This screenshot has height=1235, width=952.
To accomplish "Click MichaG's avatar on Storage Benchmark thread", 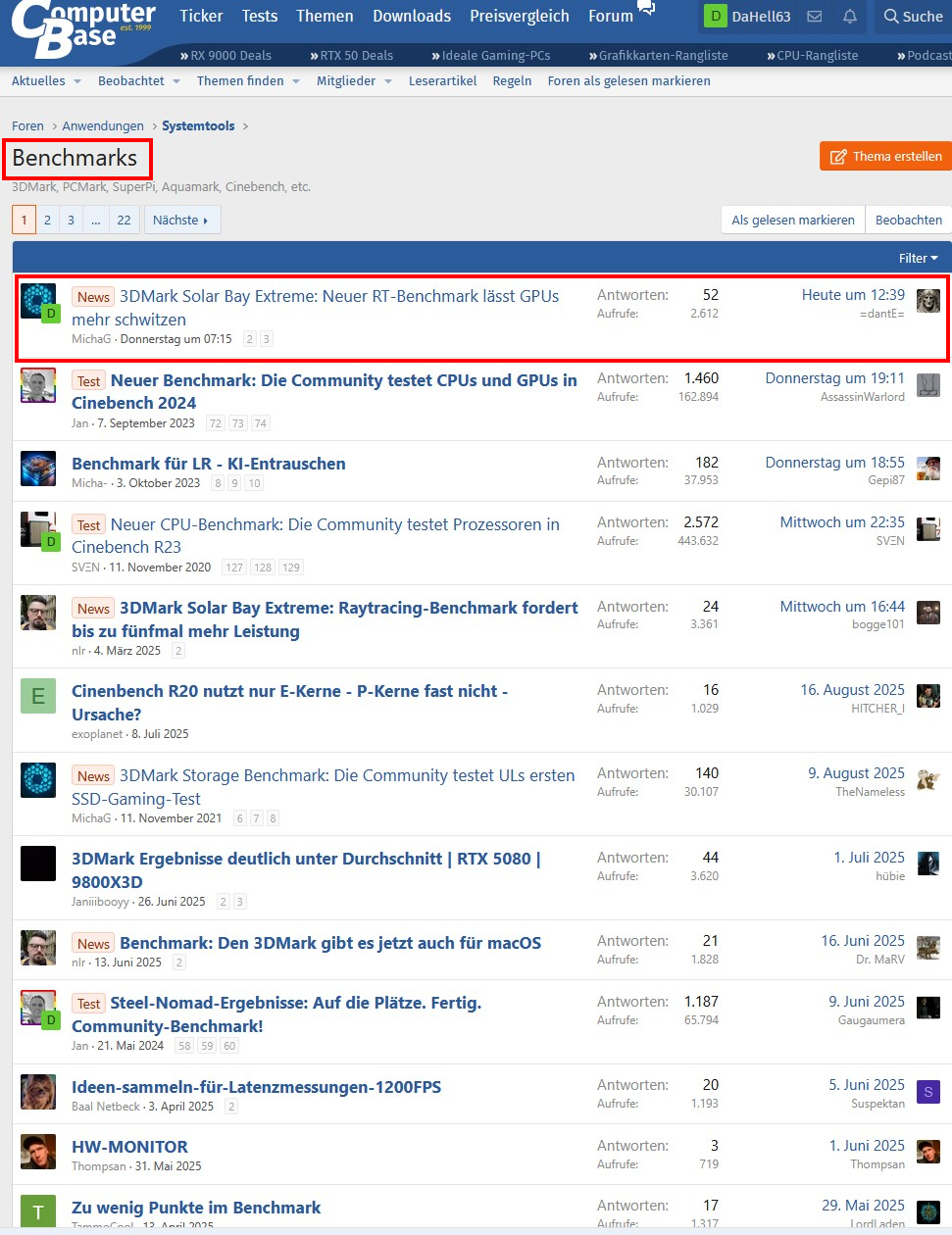I will click(x=38, y=780).
